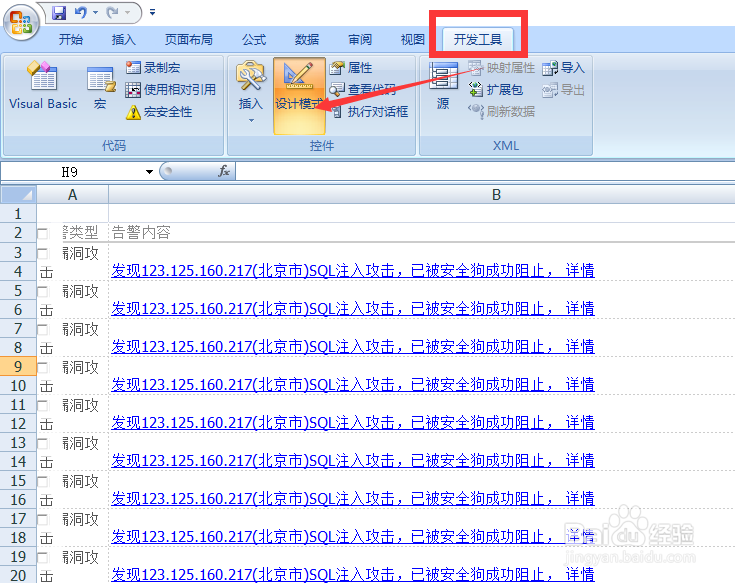Viewport: 735px width, 583px height.
Task: Tick the checkbox in row 9
Action: point(43,367)
